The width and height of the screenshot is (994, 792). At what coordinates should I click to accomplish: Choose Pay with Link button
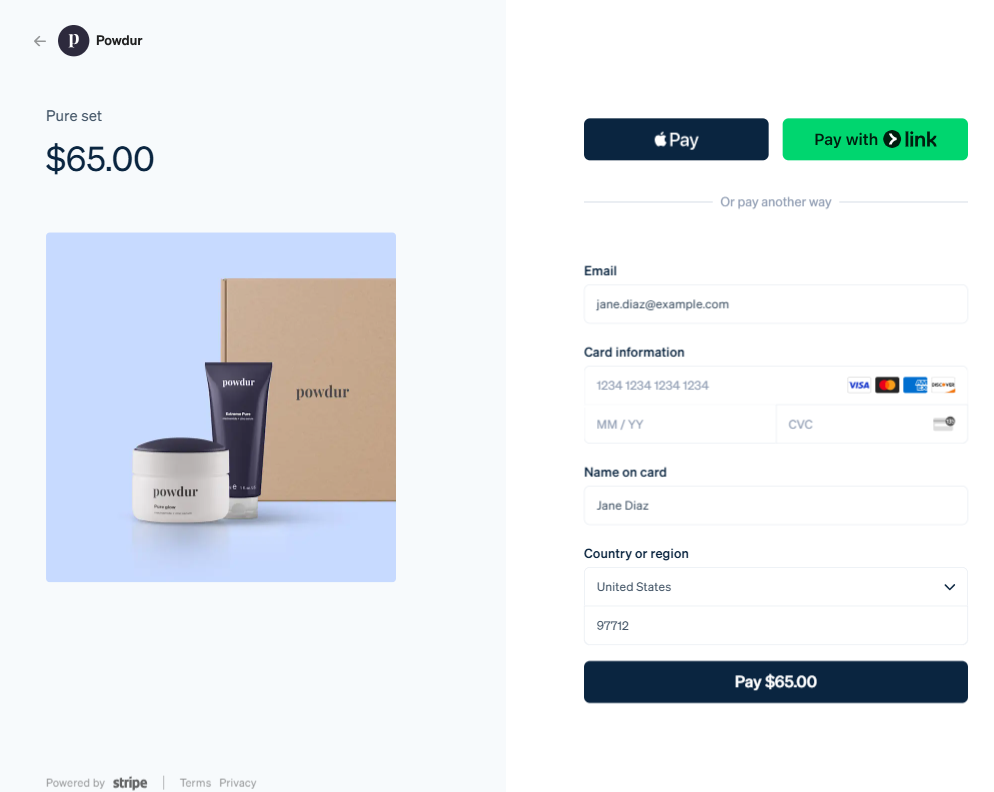tap(875, 140)
